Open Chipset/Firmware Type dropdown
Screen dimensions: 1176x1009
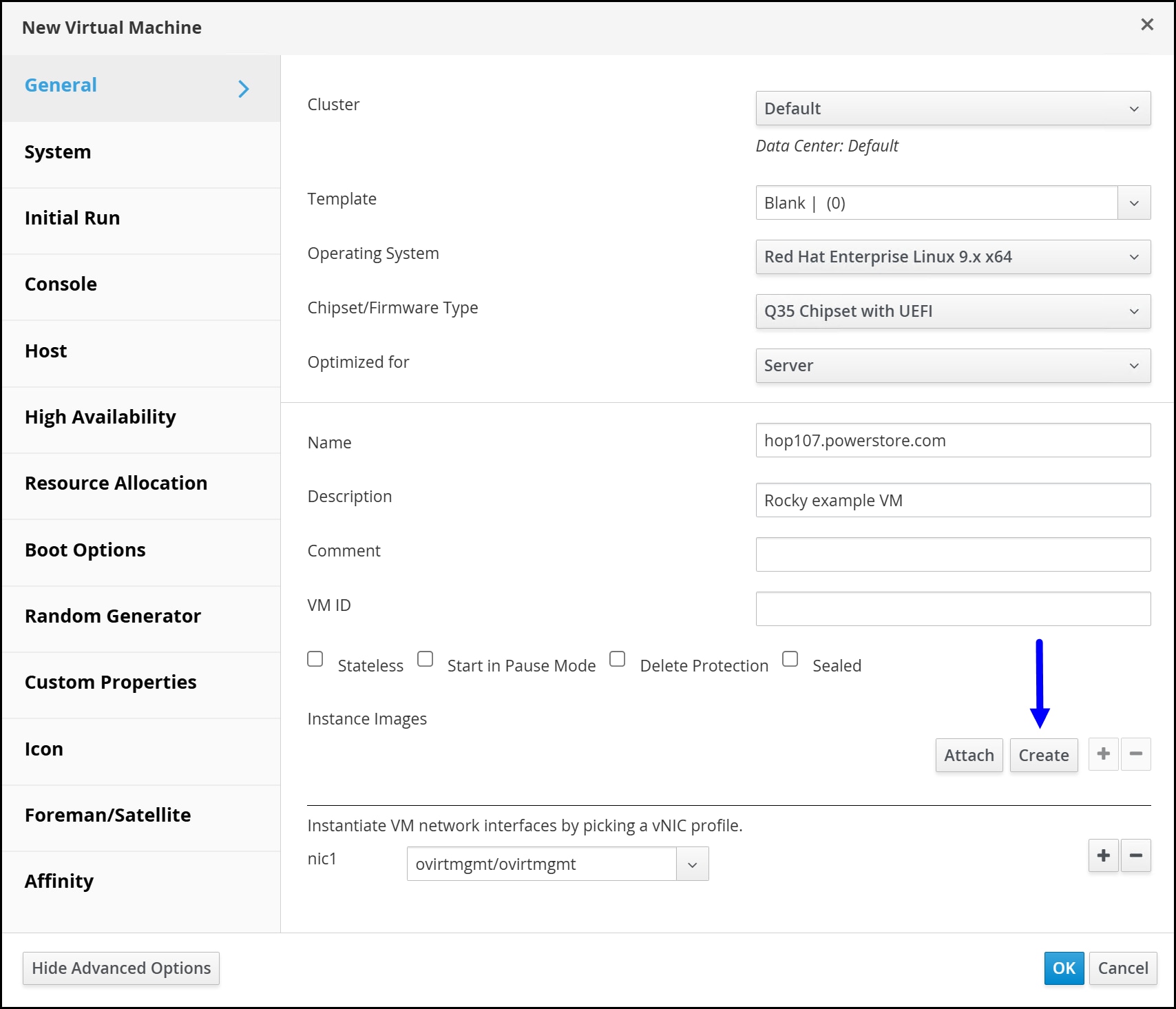(953, 311)
